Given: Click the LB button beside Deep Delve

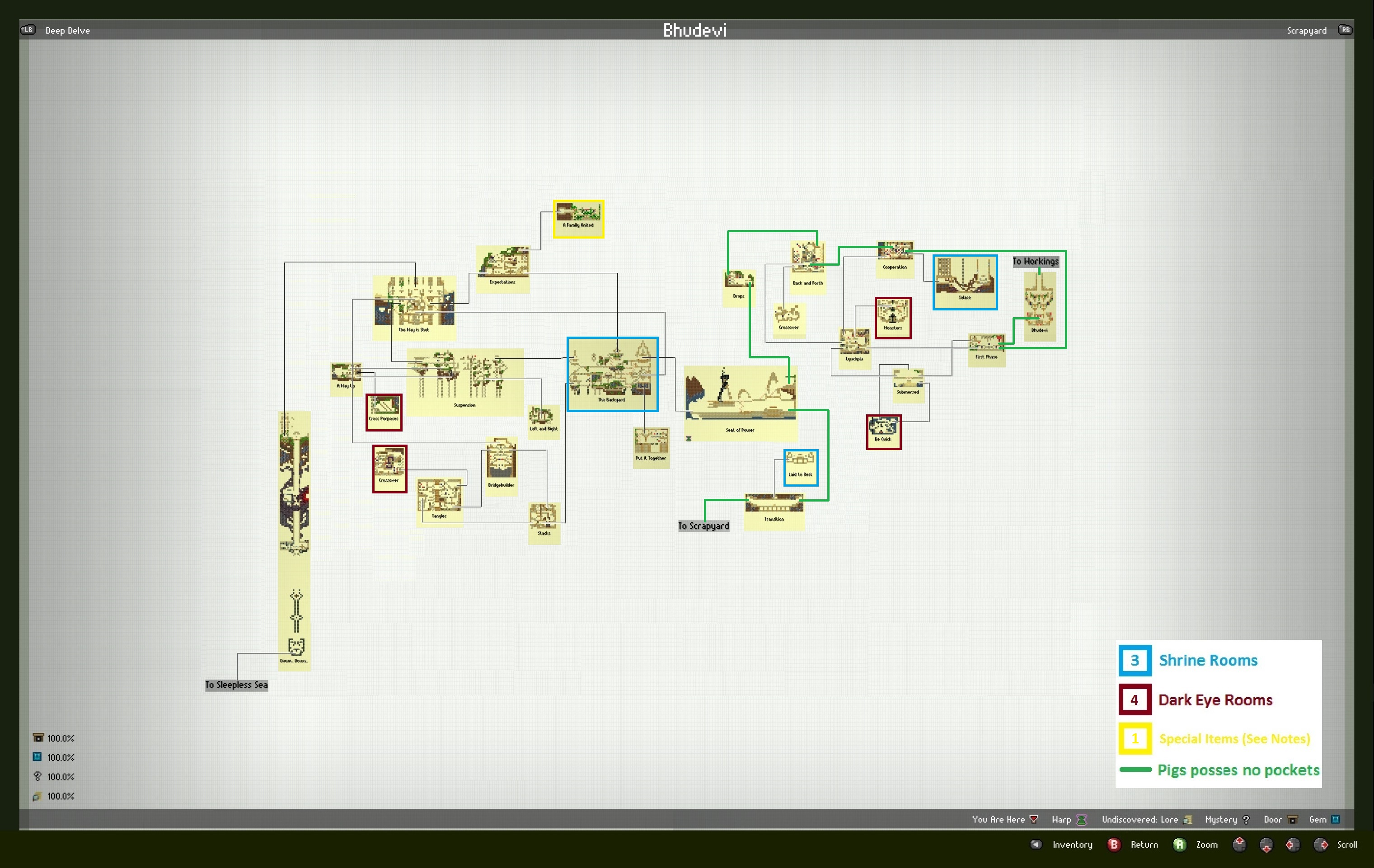Looking at the screenshot, I should point(28,30).
